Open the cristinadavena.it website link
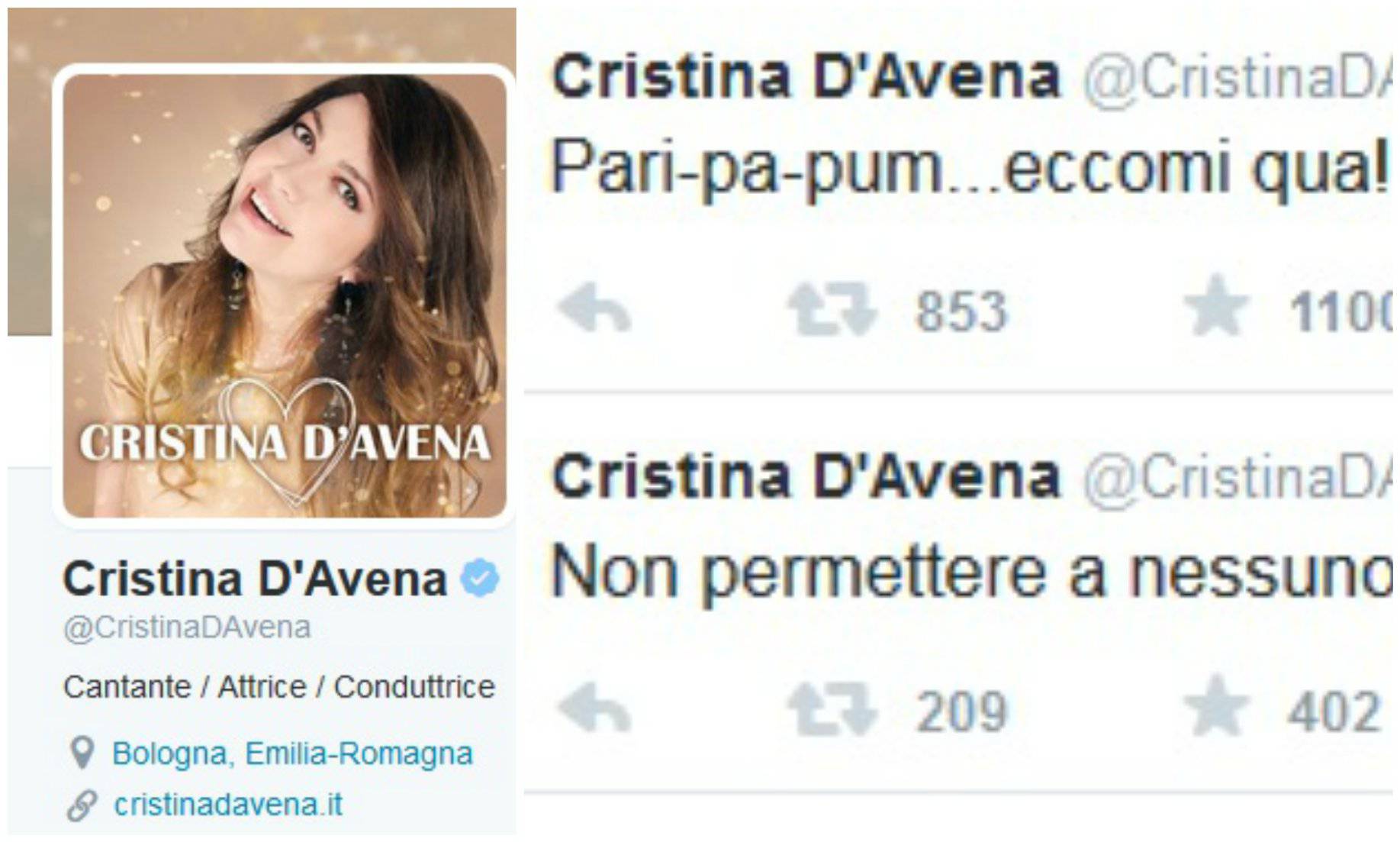The width and height of the screenshot is (1400, 842). [x=228, y=805]
